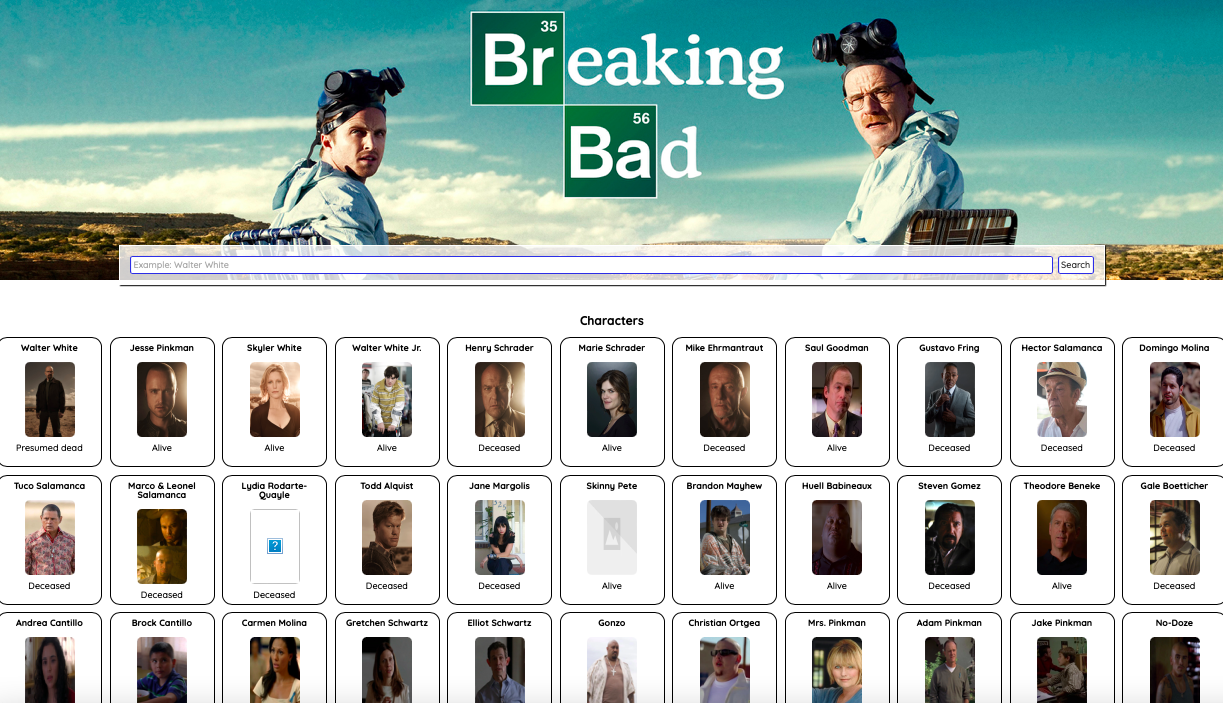The height and width of the screenshot is (703, 1223).
Task: Click the Characters heading
Action: [x=612, y=321]
